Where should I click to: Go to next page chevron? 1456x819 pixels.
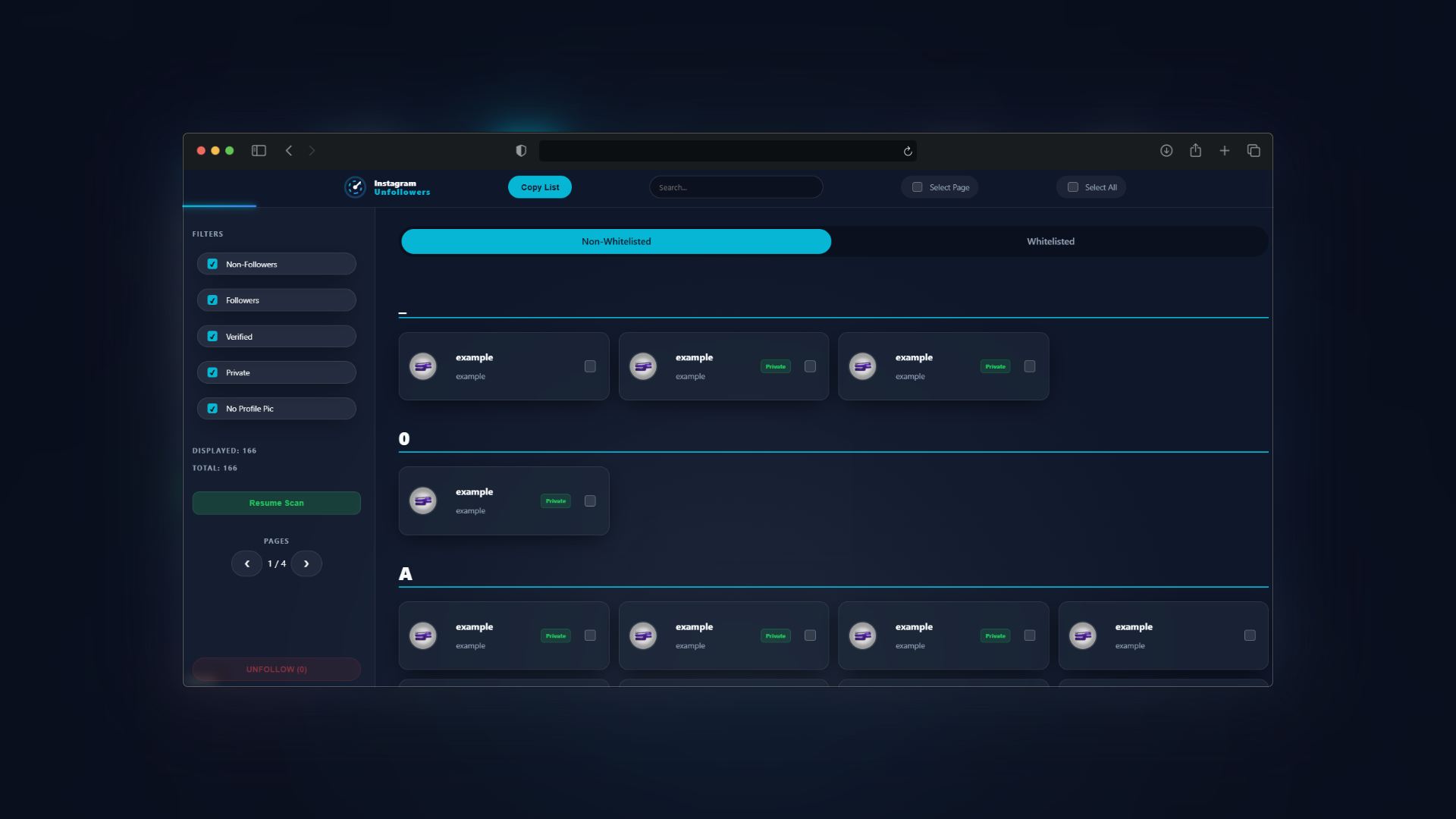pyautogui.click(x=306, y=564)
